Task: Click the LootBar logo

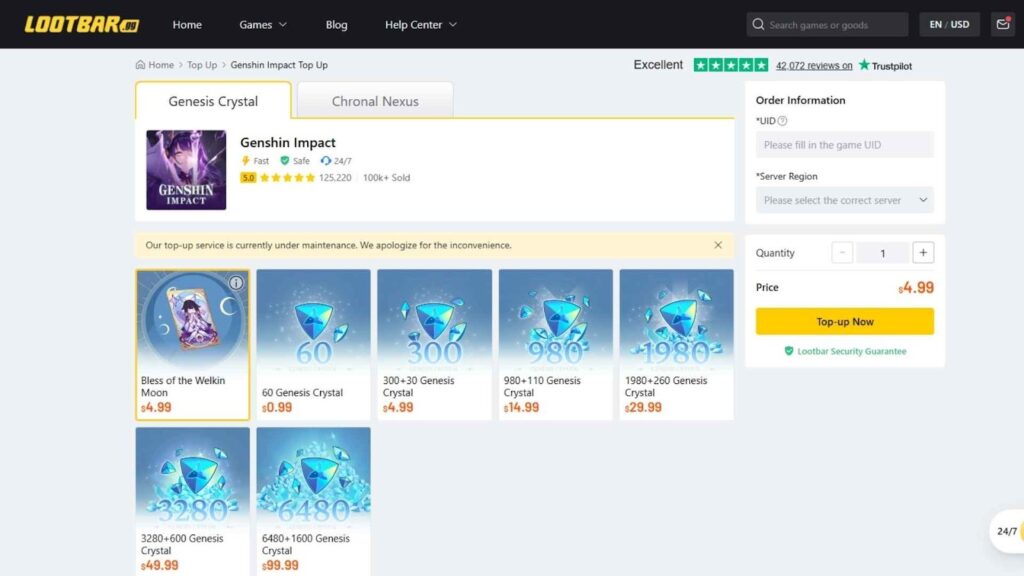Action: (x=82, y=24)
